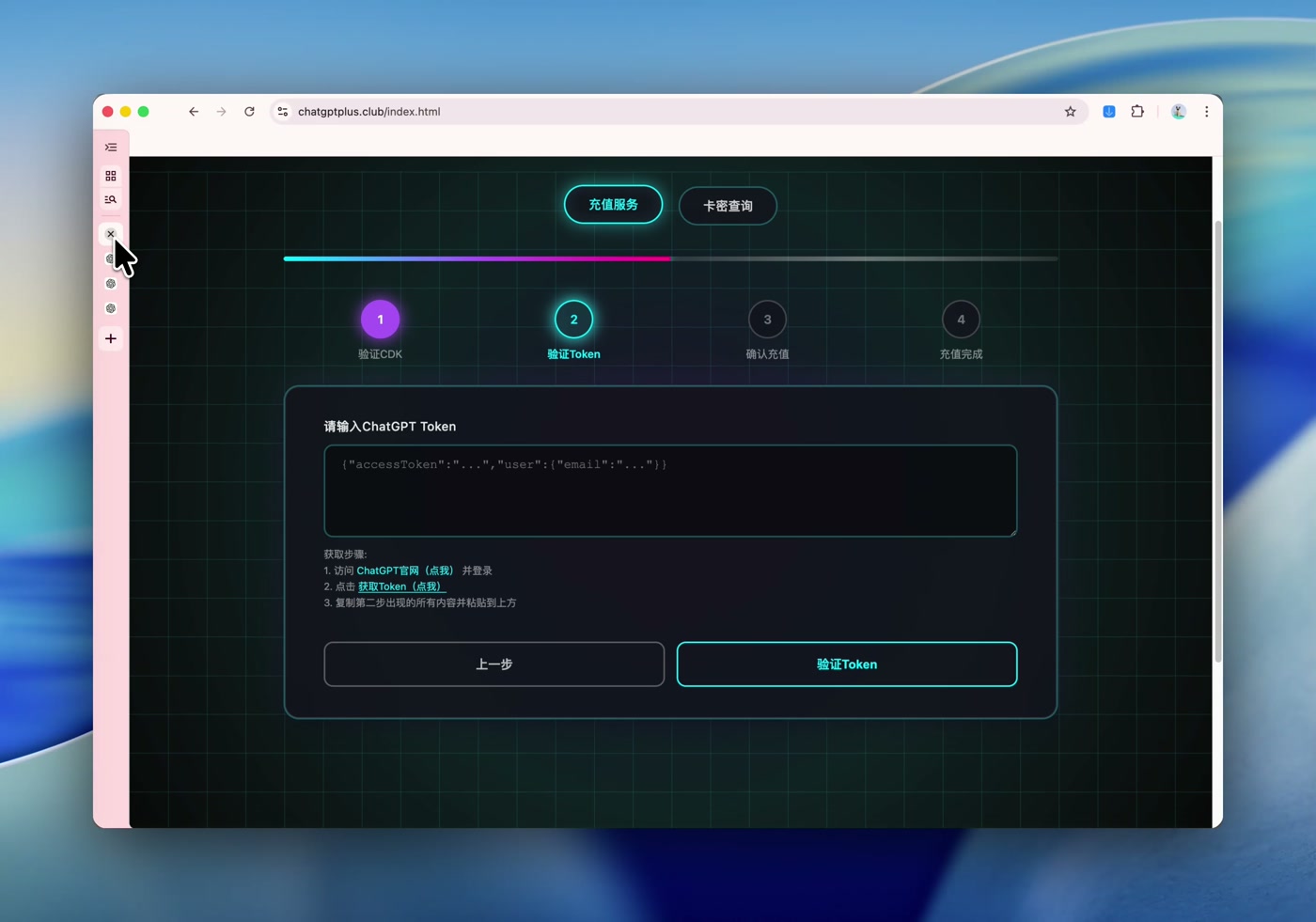Expand the vertical tabs sidebar
Viewport: 1316px width, 922px height.
(x=111, y=148)
